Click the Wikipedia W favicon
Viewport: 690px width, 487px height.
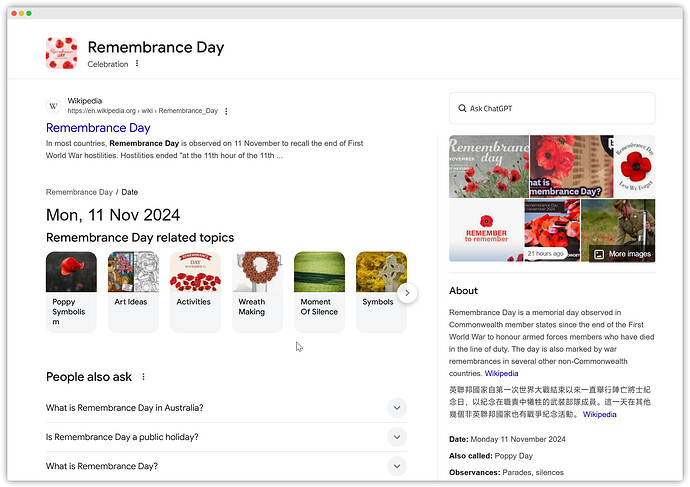(x=54, y=106)
